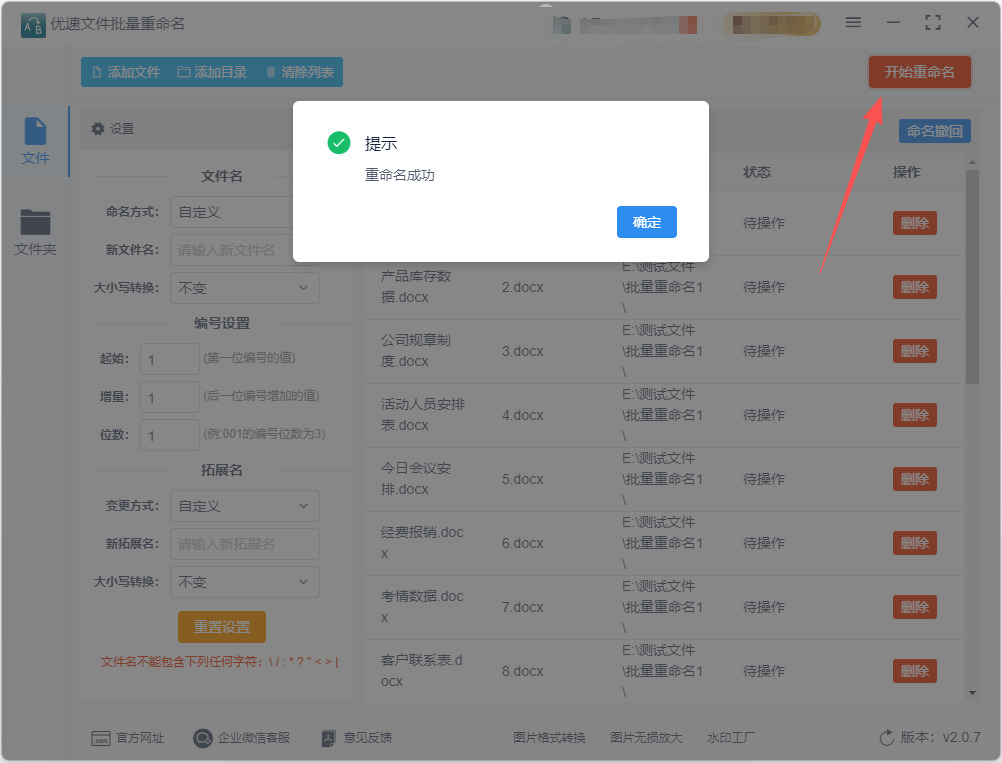This screenshot has height=763, width=1002.
Task: Click the 状态 column header
Action: (757, 172)
